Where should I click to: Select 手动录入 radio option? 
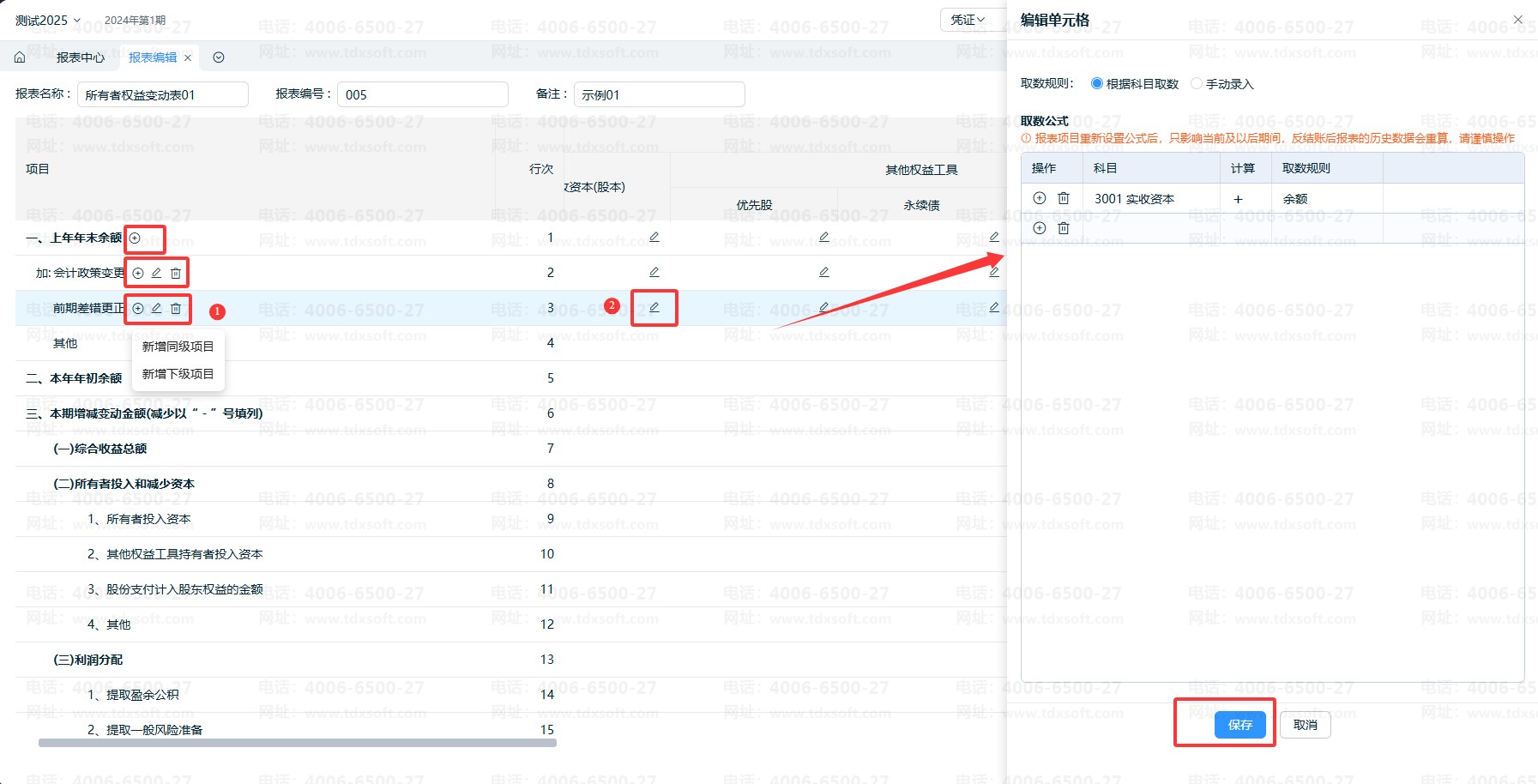pos(1197,84)
